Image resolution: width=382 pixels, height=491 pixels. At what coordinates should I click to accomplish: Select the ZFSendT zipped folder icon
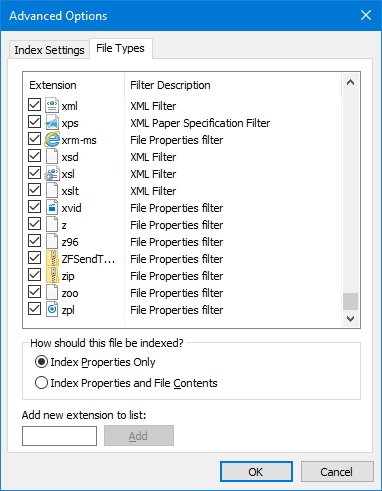click(52, 258)
